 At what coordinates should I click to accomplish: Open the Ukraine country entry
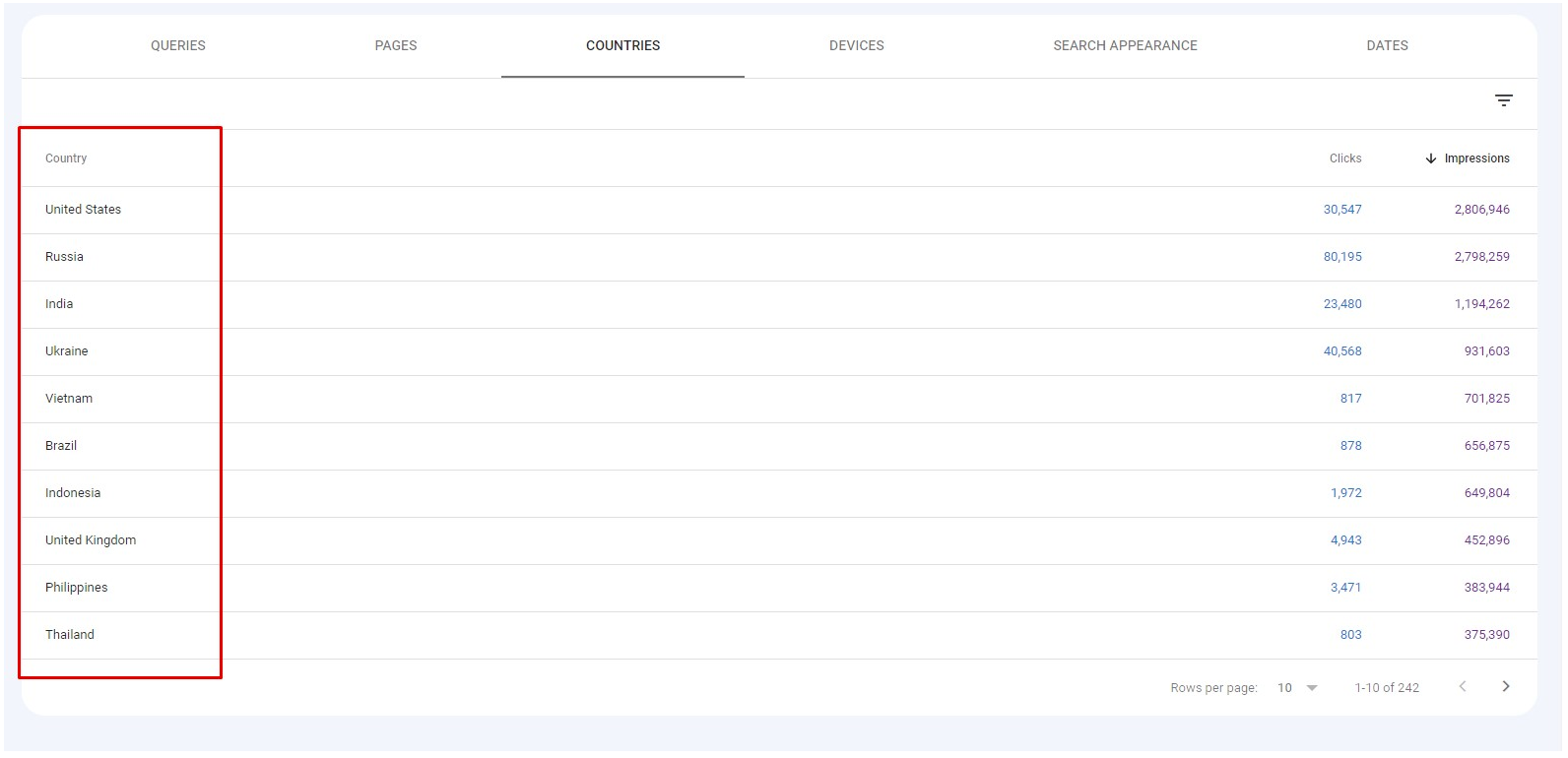pos(67,351)
